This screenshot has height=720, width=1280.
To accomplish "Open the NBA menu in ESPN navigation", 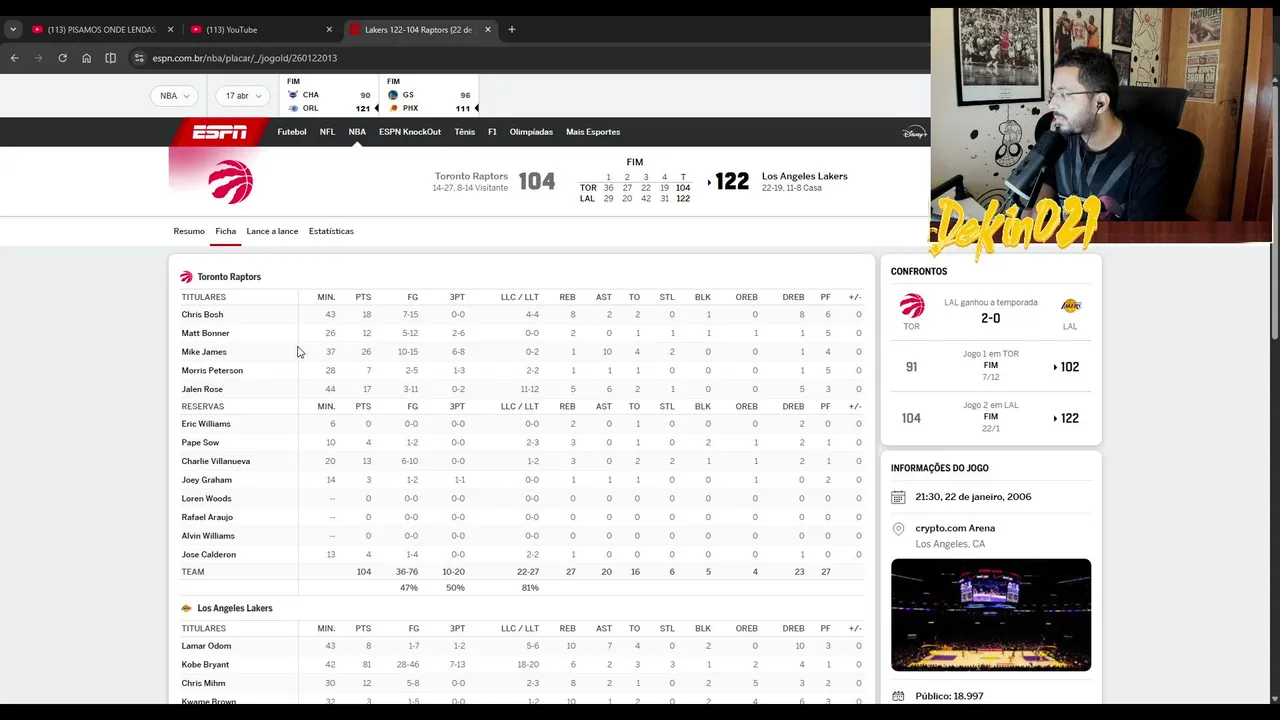I will click(357, 132).
